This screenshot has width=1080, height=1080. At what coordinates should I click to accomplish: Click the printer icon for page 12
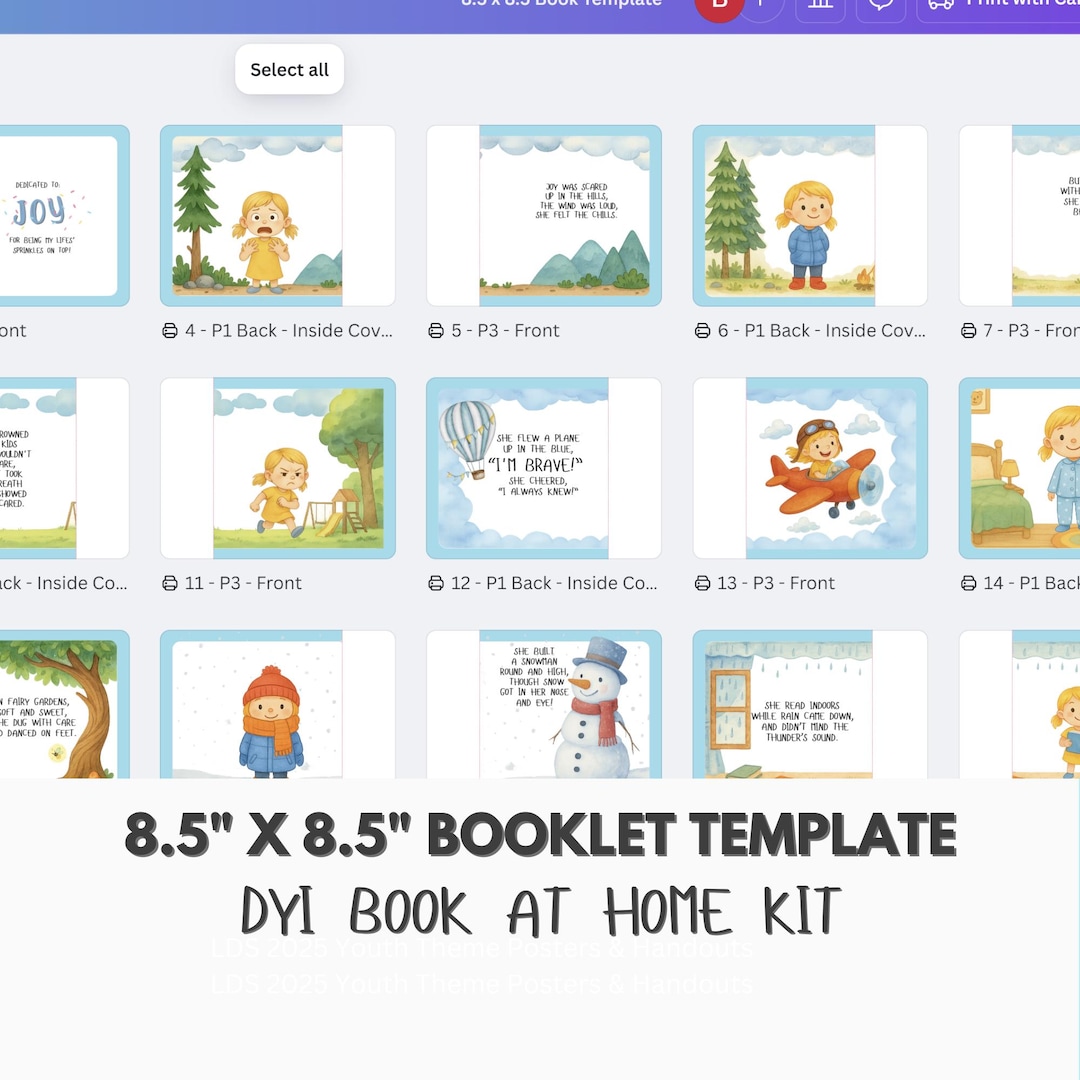click(436, 582)
